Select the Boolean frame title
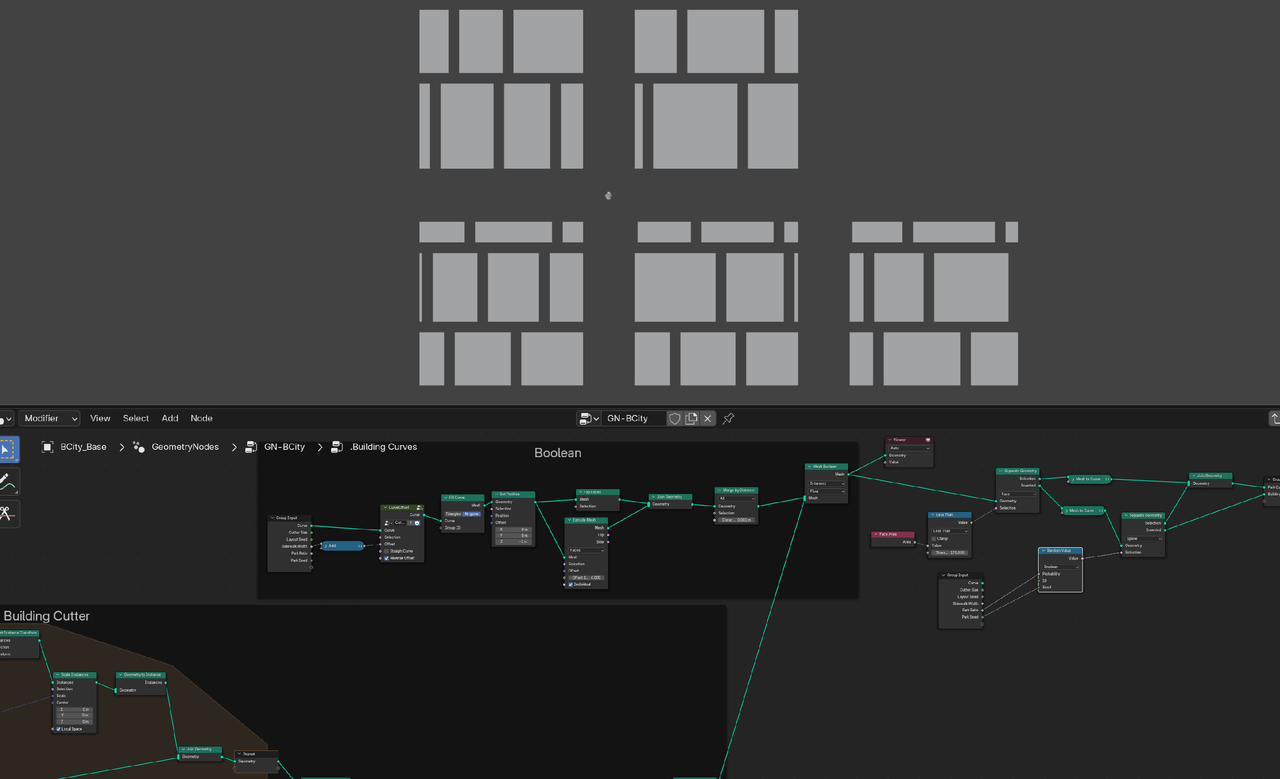The height and width of the screenshot is (779, 1280). click(x=557, y=453)
